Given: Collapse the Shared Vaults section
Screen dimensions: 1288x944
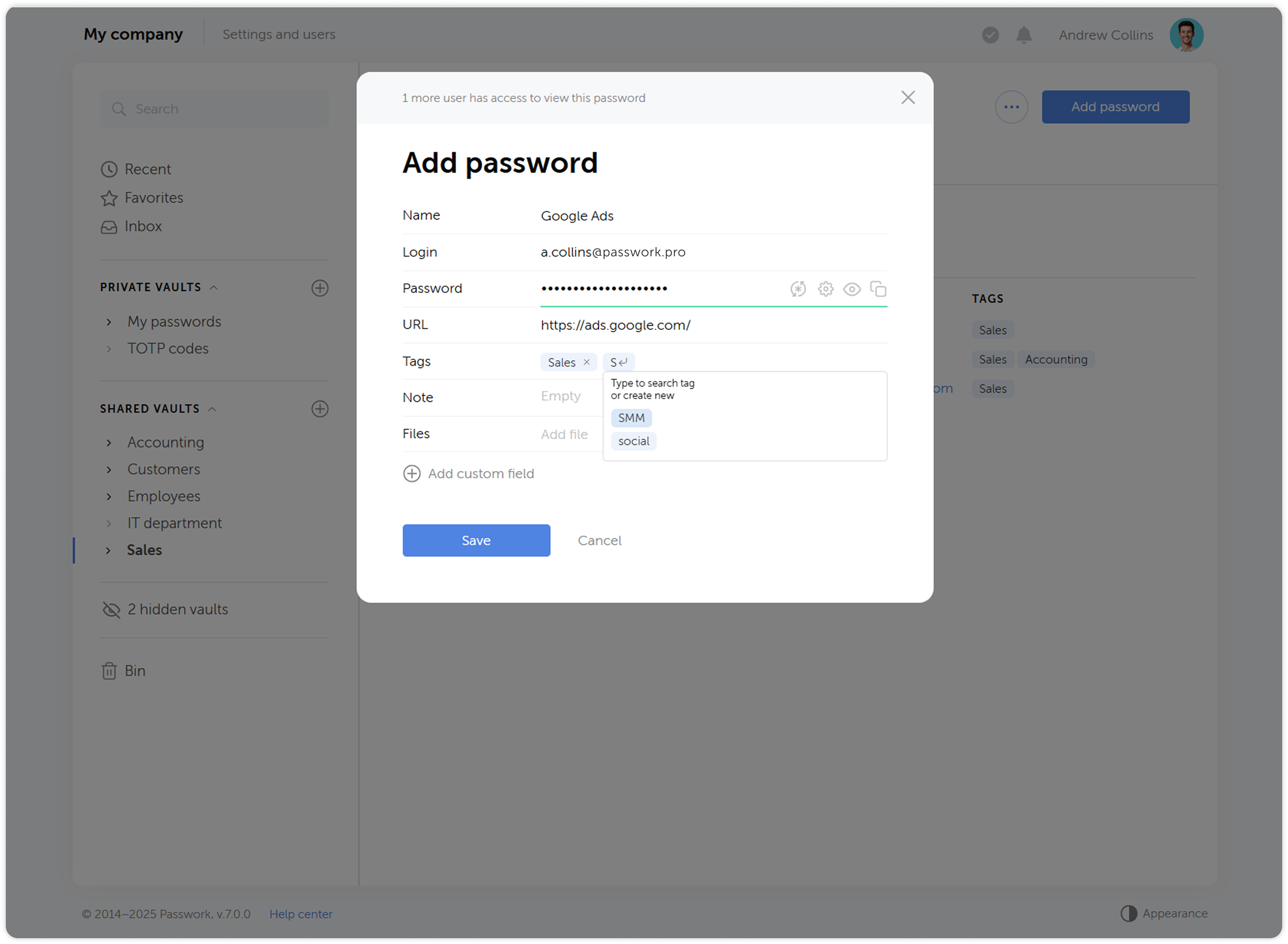Looking at the screenshot, I should pyautogui.click(x=213, y=408).
